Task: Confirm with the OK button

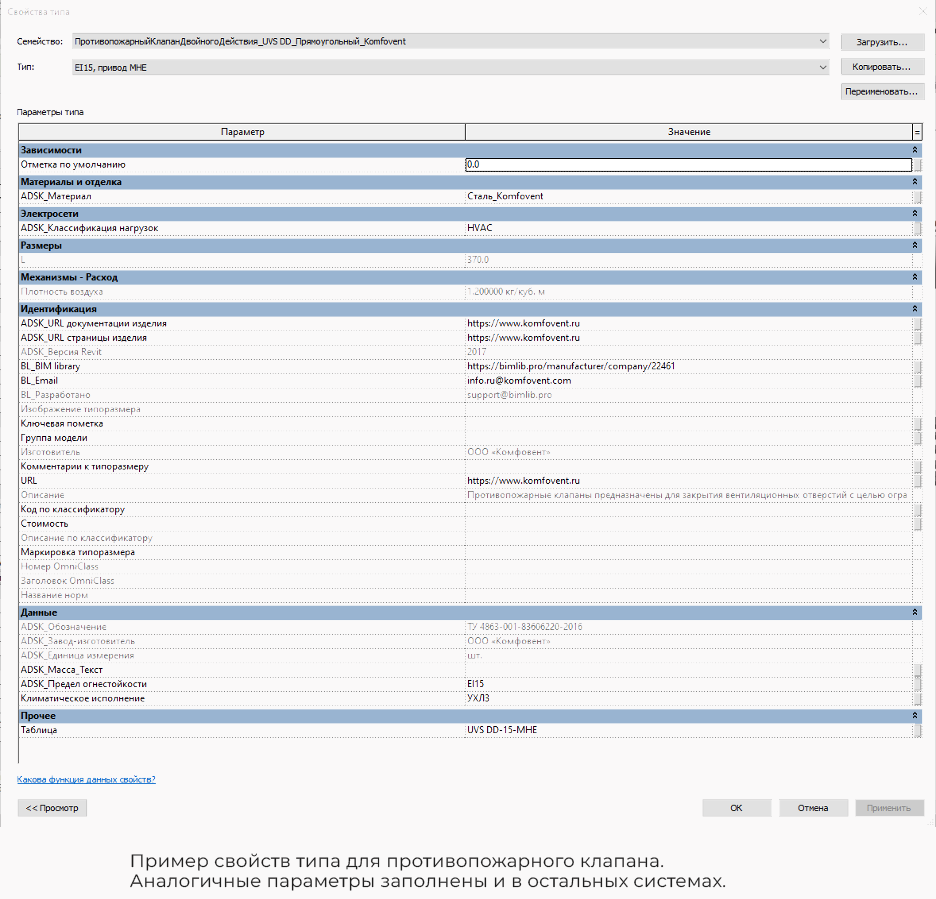Action: (x=737, y=808)
